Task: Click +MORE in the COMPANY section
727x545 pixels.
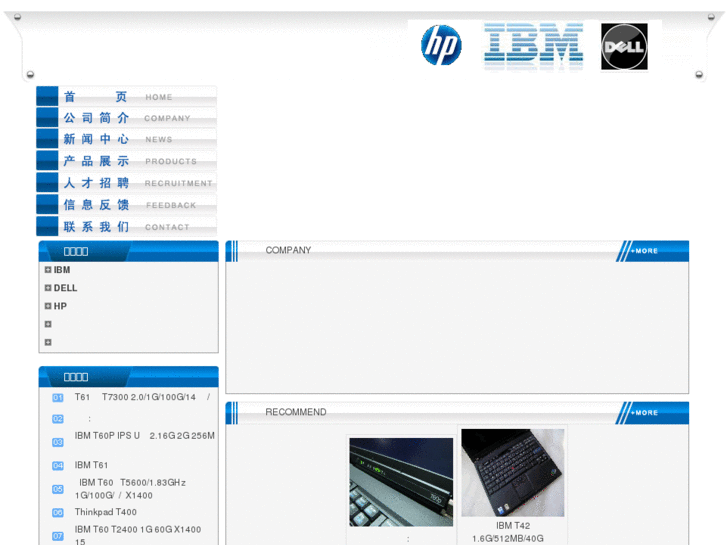Action: tap(644, 251)
